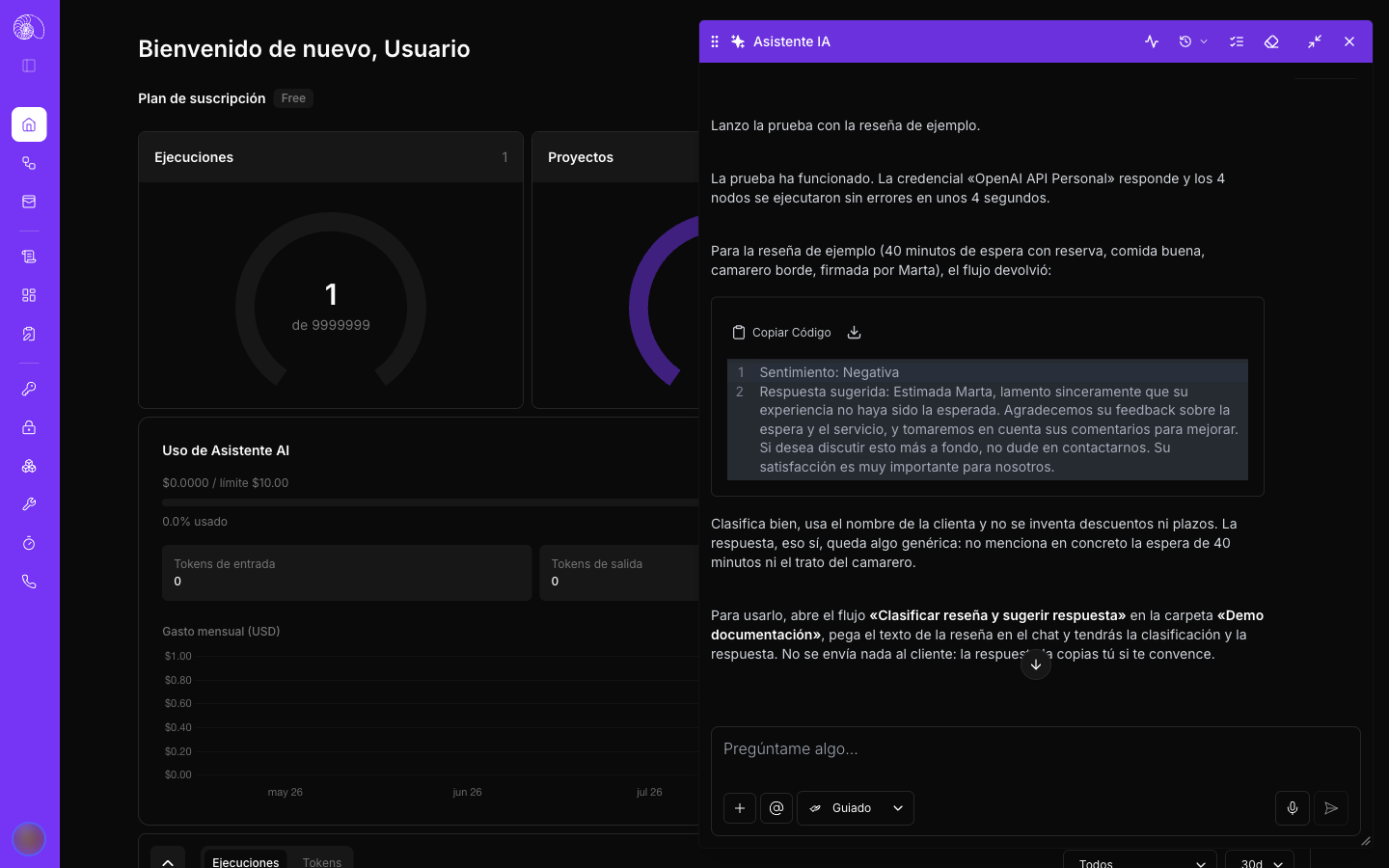Clear the chat with the eraser icon
This screenshot has height=868, width=1389.
point(1271,41)
